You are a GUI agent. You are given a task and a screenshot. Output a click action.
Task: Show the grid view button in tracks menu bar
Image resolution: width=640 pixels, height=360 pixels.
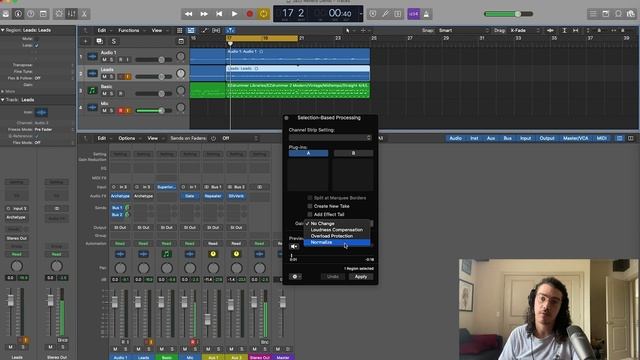[x=180, y=30]
